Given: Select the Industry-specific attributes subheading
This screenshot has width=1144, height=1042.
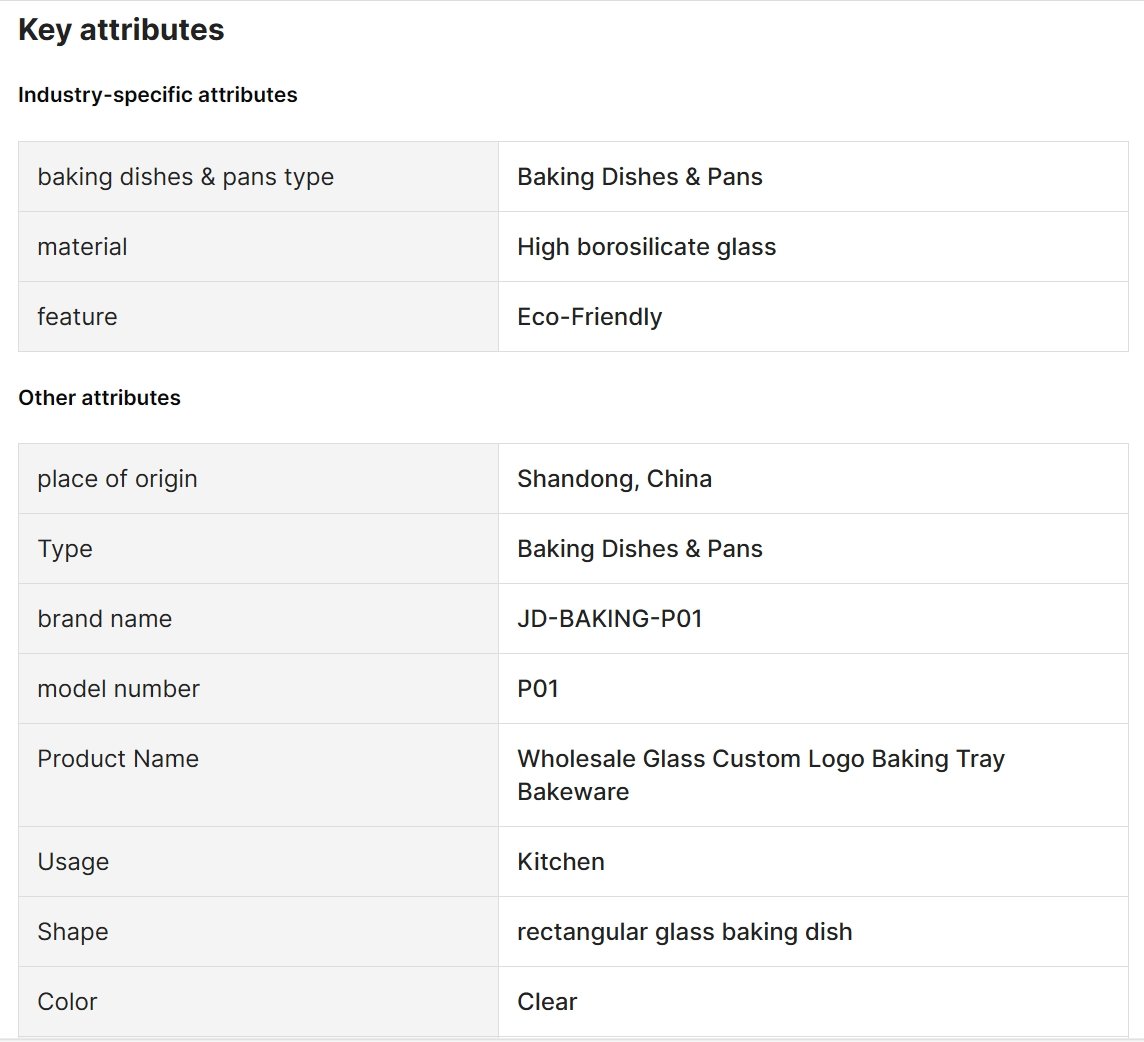Looking at the screenshot, I should pos(158,95).
